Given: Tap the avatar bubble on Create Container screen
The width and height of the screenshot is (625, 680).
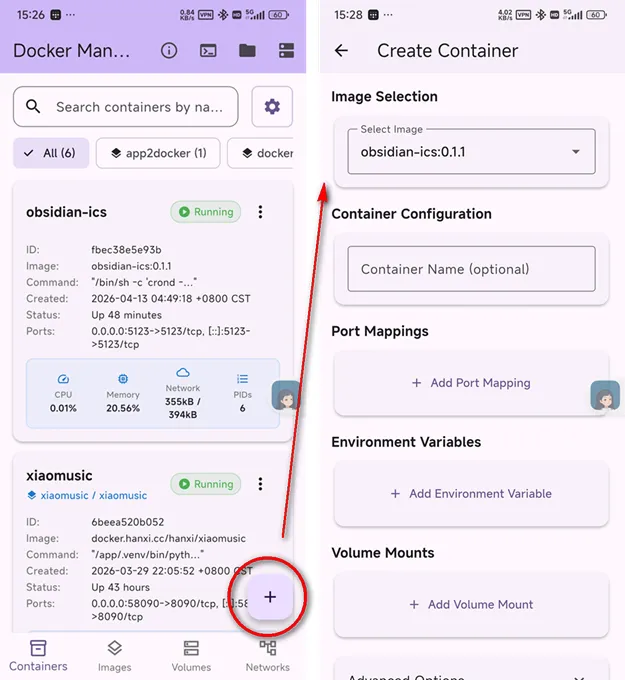Looking at the screenshot, I should tap(605, 395).
